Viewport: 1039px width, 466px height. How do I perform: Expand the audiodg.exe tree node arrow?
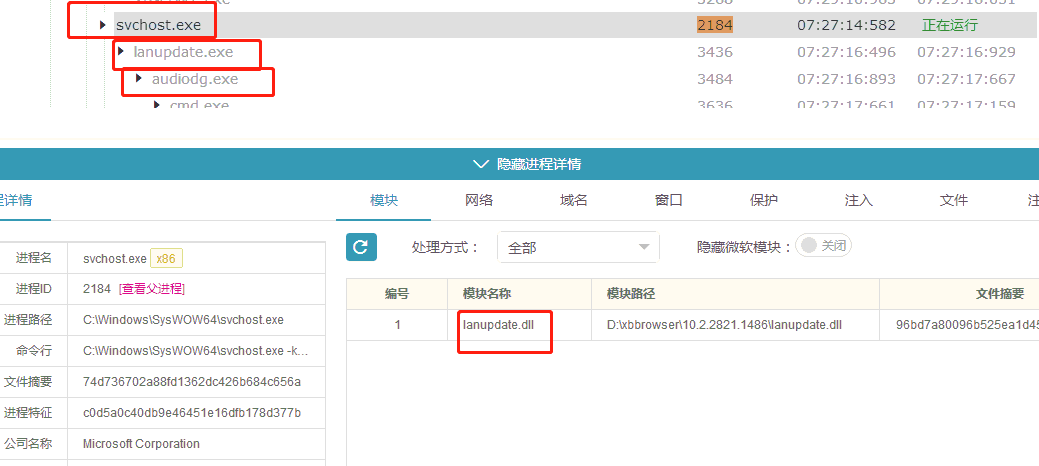pyautogui.click(x=139, y=79)
